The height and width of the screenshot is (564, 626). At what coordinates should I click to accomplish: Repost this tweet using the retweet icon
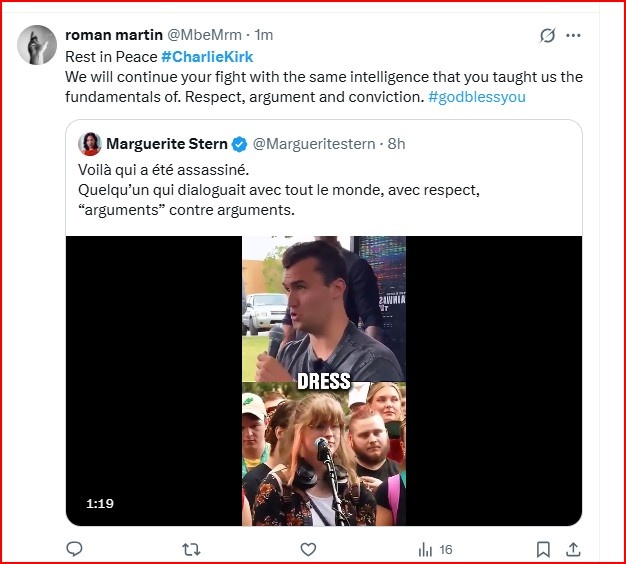pyautogui.click(x=191, y=549)
